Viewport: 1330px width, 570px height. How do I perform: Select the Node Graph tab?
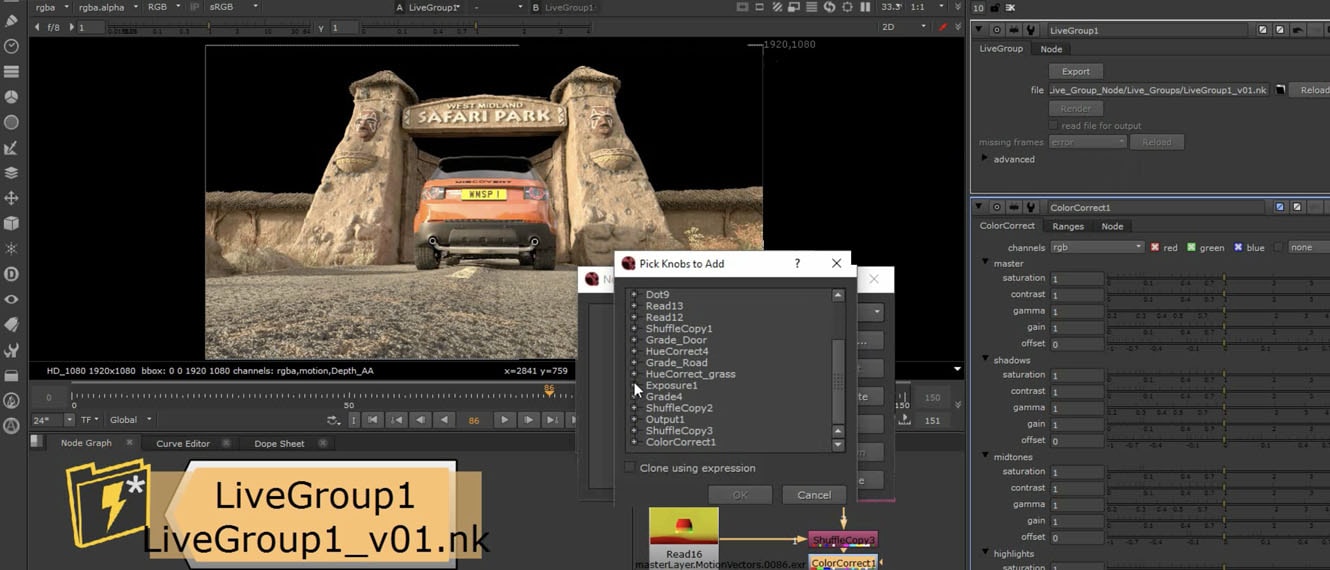coord(86,443)
